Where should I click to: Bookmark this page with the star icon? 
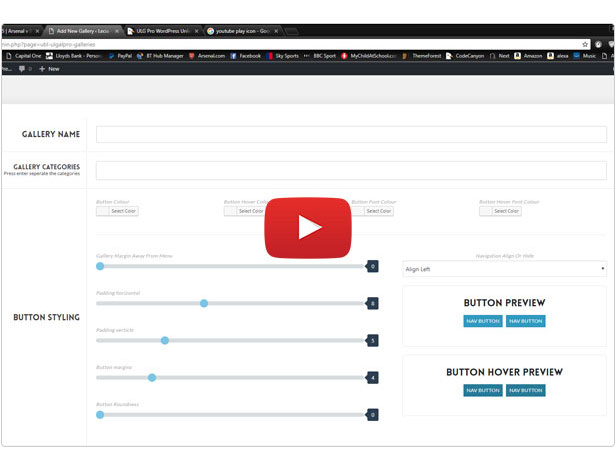tap(585, 44)
